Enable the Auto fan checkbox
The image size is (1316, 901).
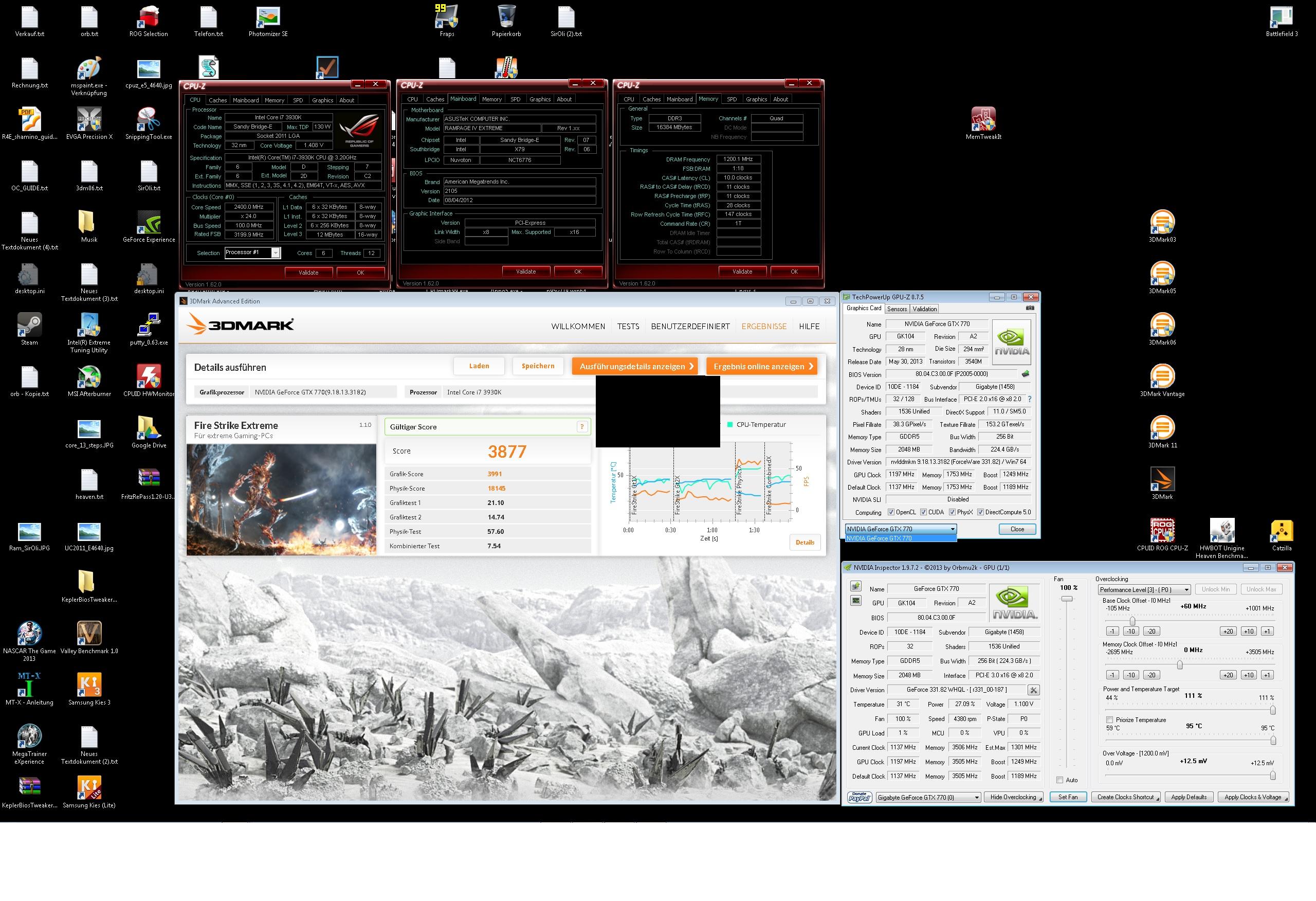pos(1059,780)
